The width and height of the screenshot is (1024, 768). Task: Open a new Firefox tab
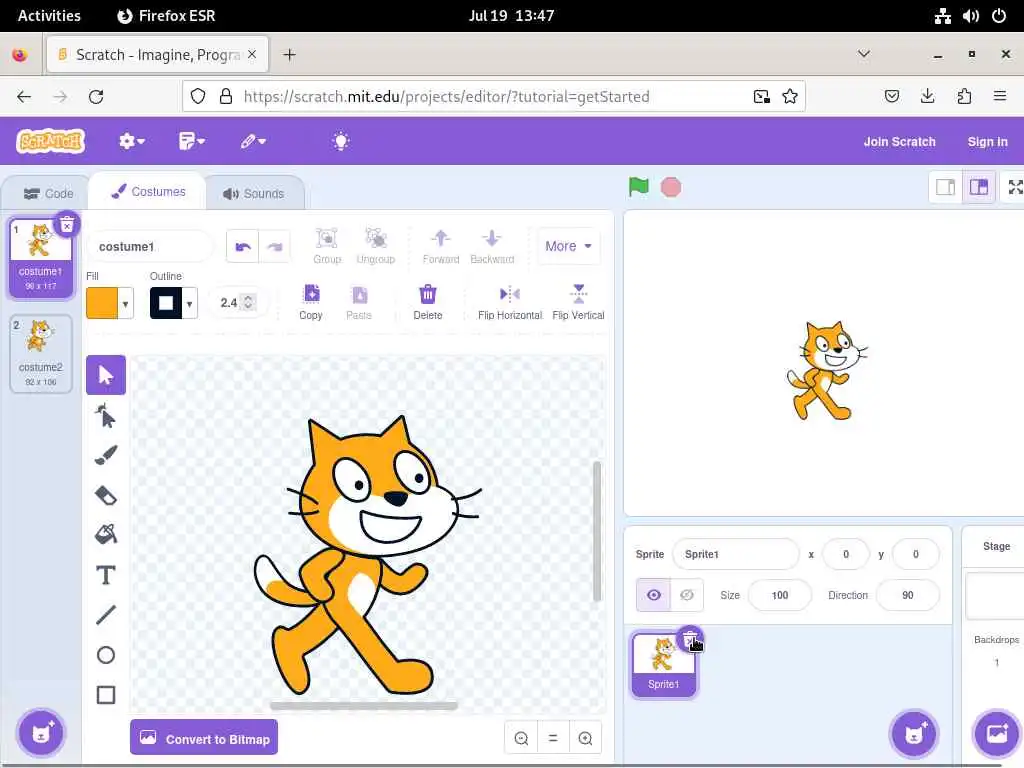click(289, 55)
